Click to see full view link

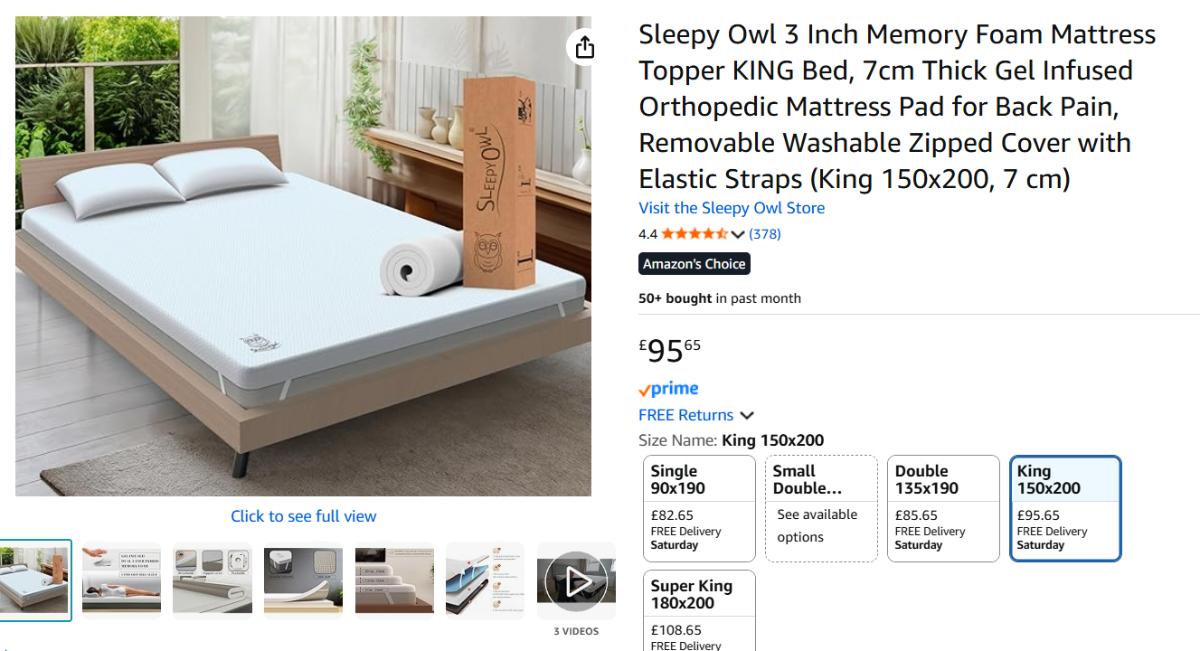pyautogui.click(x=303, y=516)
